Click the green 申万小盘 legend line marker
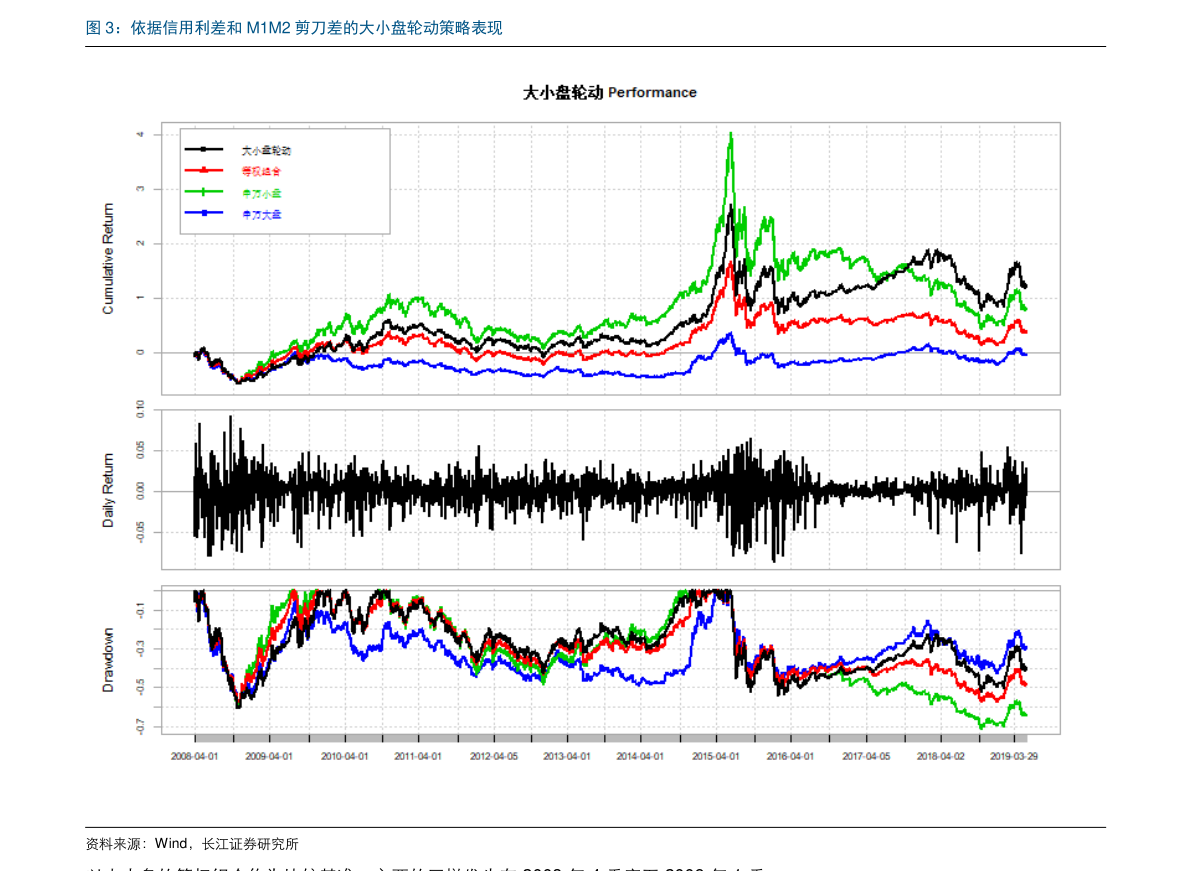 click(x=205, y=192)
